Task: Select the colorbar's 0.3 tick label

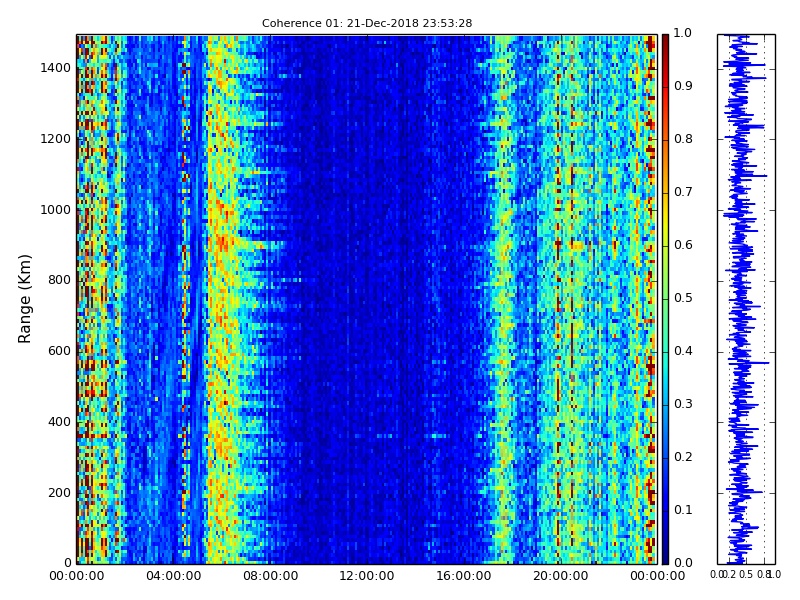Action: [683, 404]
